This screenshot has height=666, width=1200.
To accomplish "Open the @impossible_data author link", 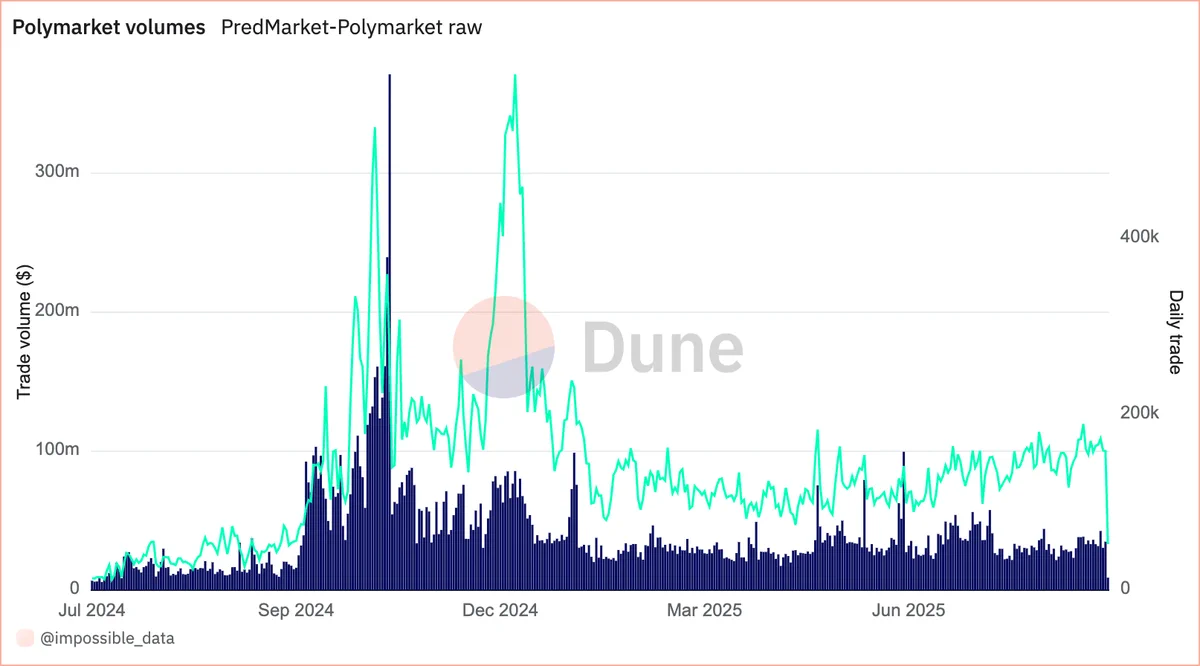I will pyautogui.click(x=107, y=637).
